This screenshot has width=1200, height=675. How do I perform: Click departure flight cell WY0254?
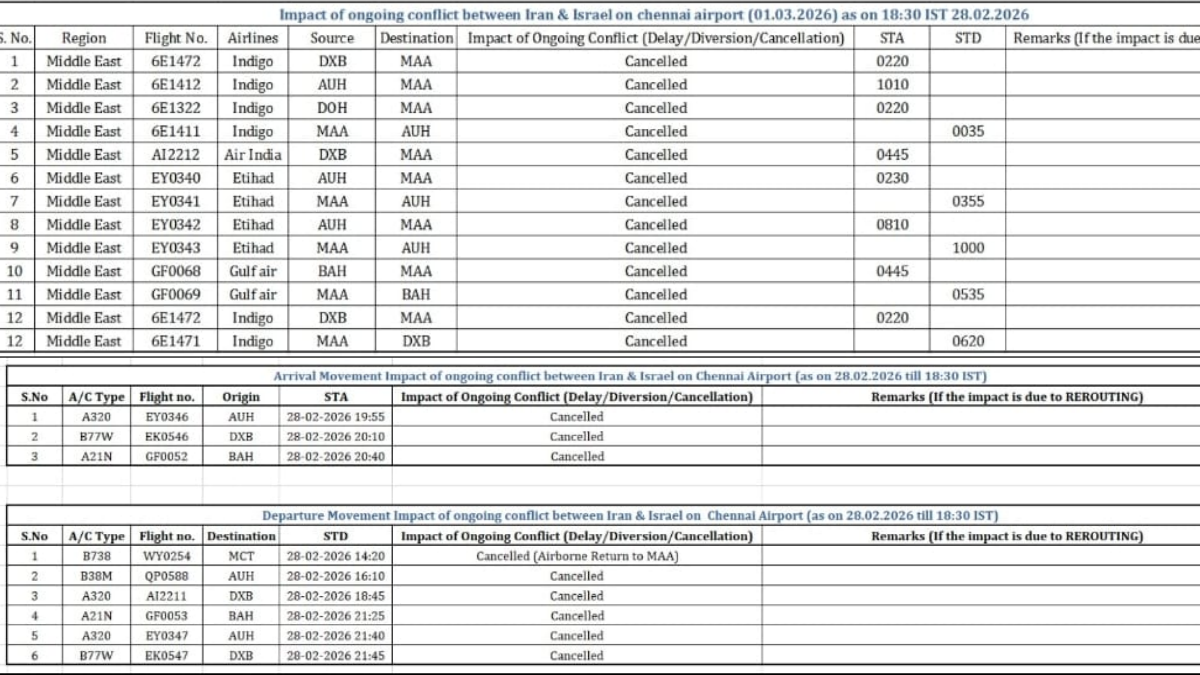tap(167, 556)
